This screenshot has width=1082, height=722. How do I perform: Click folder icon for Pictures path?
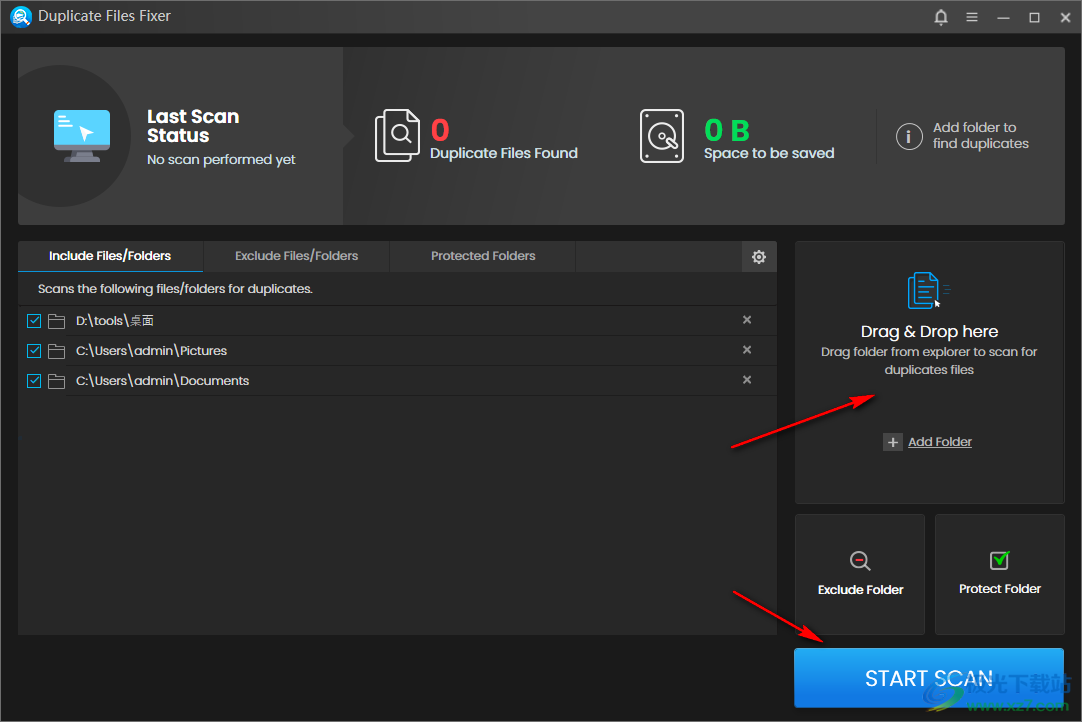click(57, 351)
